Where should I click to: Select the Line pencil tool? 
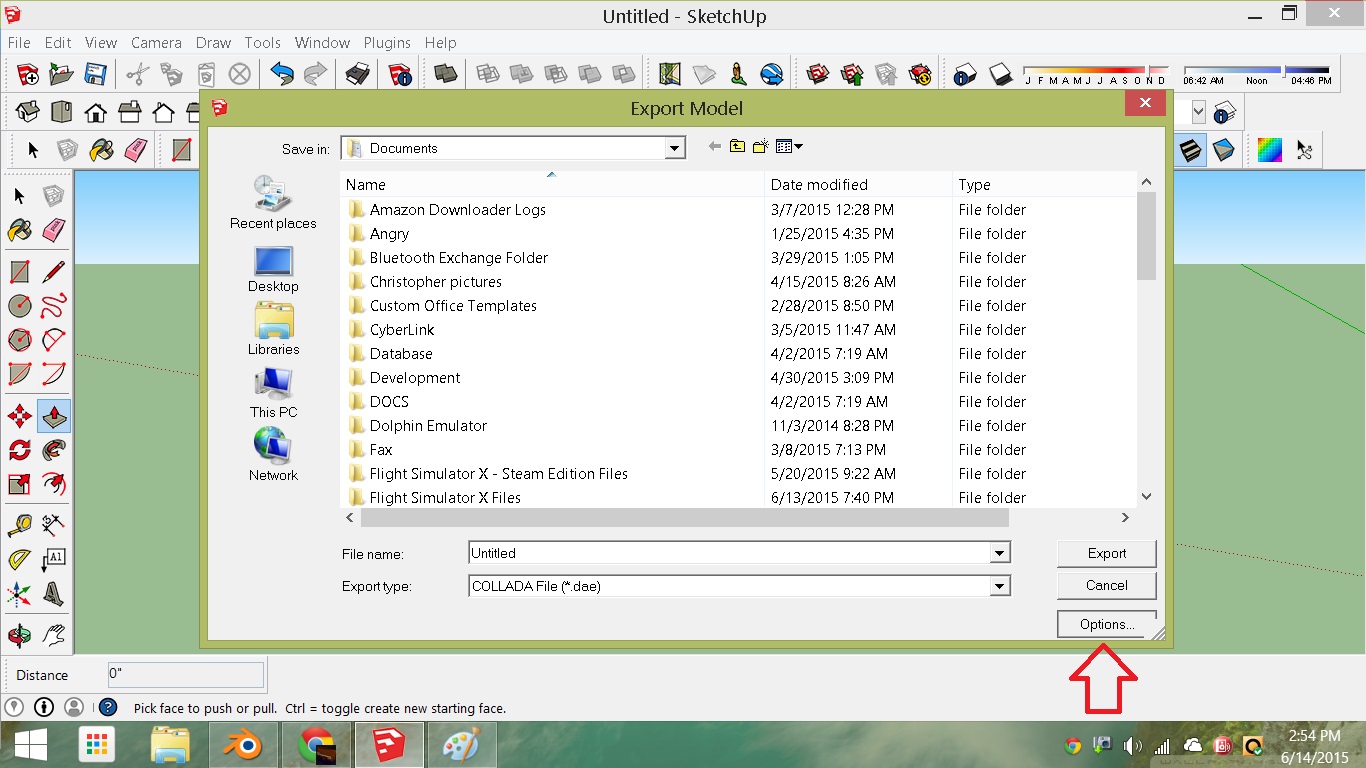[x=54, y=271]
